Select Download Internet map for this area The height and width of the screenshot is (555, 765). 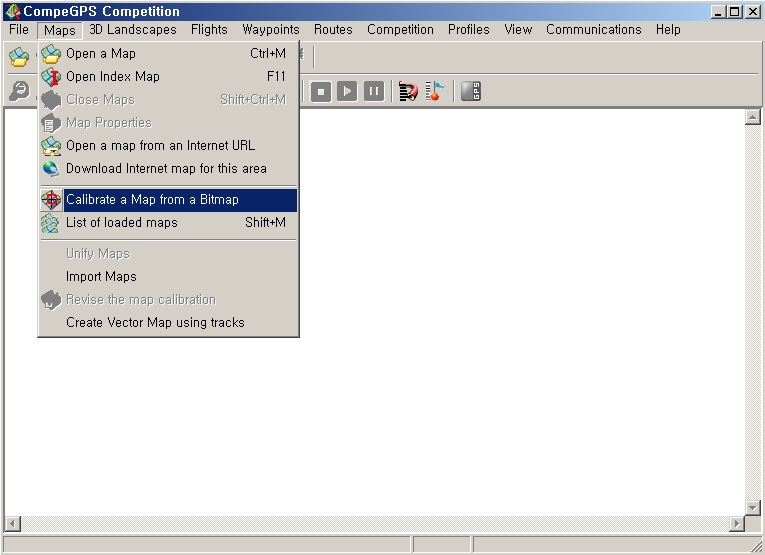click(x=169, y=169)
